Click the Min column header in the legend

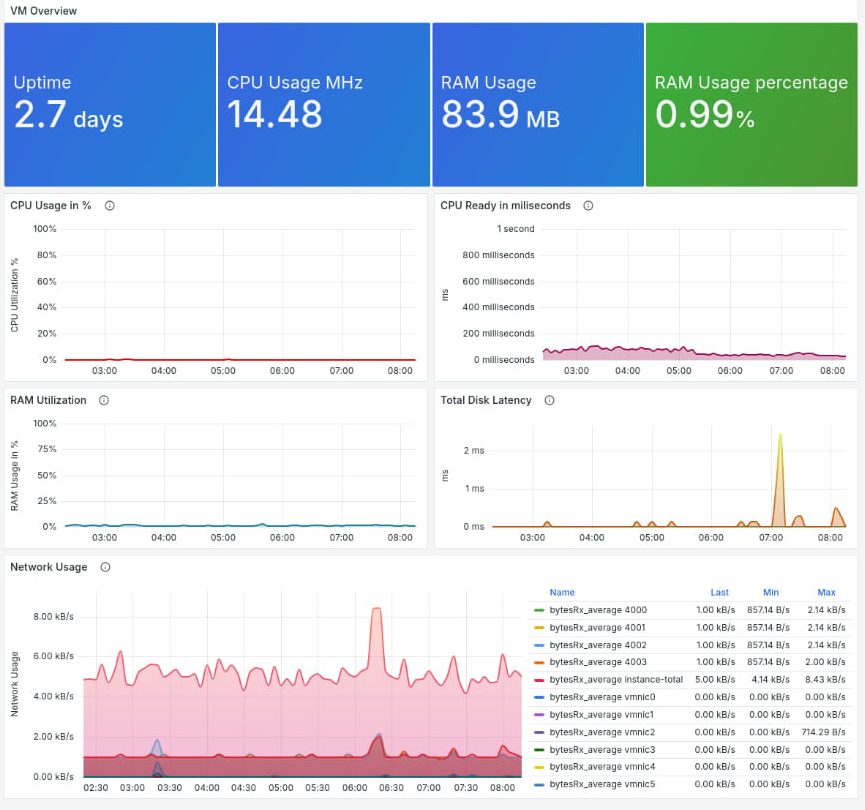click(x=773, y=592)
